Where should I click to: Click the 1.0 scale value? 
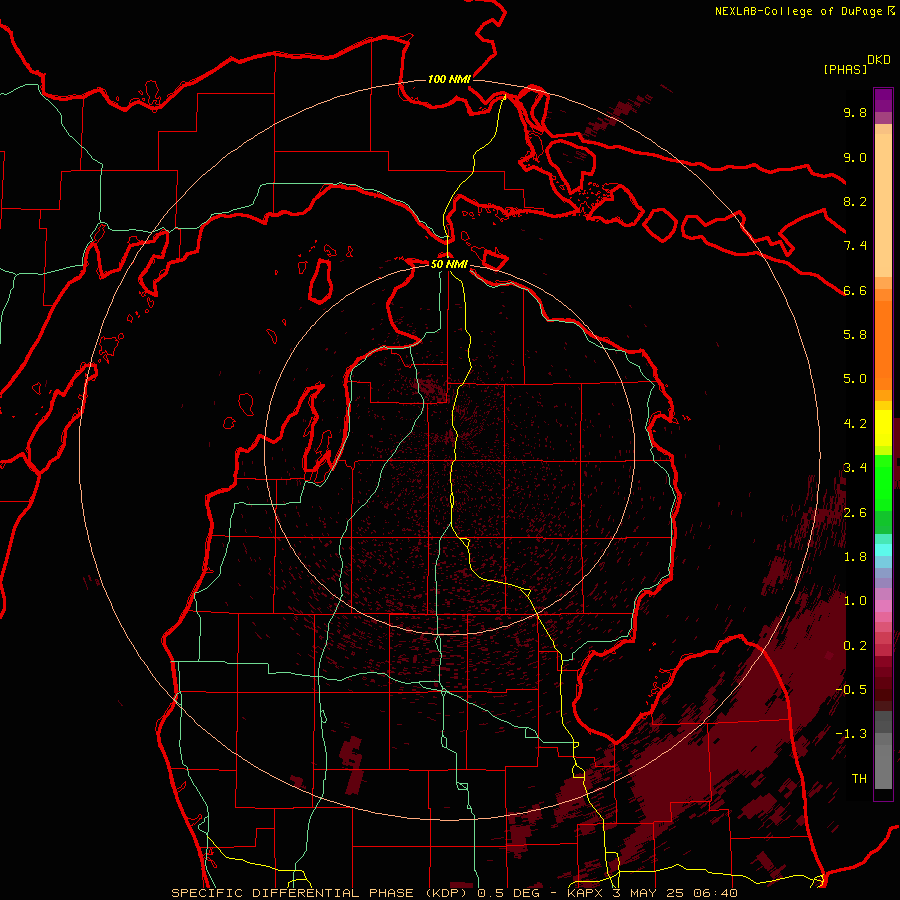click(x=855, y=601)
